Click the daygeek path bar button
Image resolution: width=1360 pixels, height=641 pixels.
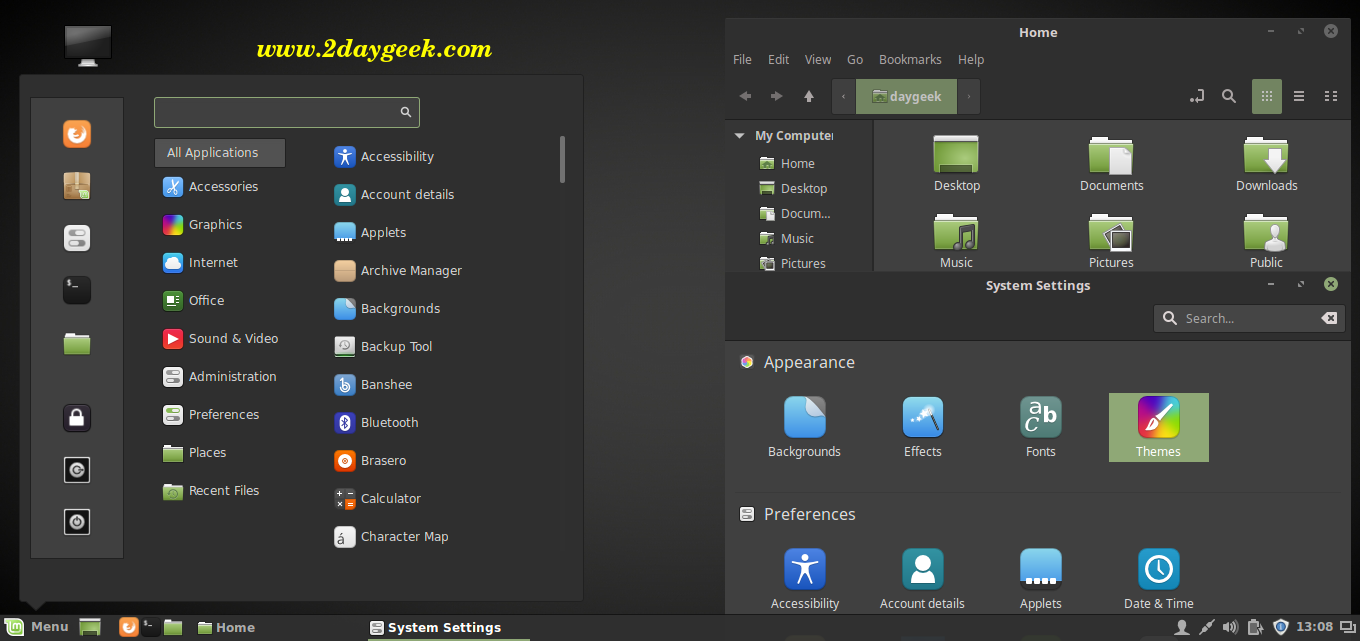906,97
